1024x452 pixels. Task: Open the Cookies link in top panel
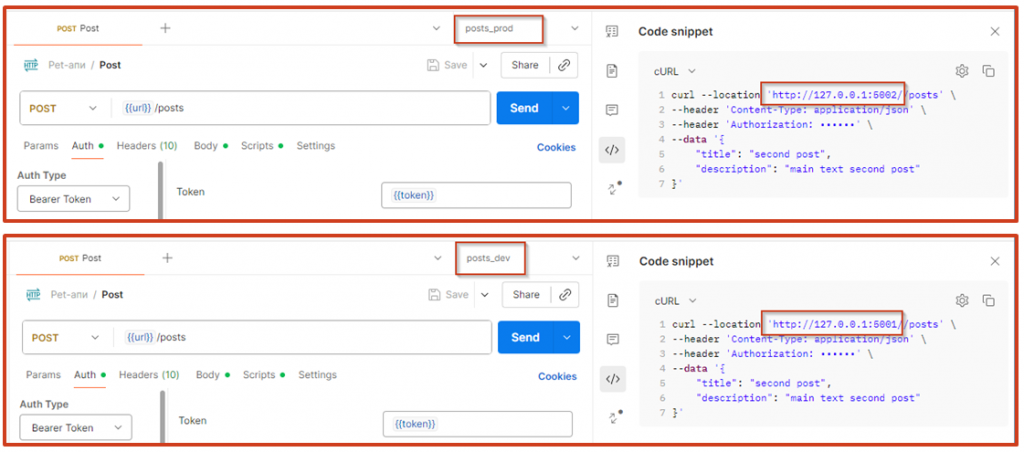[x=556, y=147]
